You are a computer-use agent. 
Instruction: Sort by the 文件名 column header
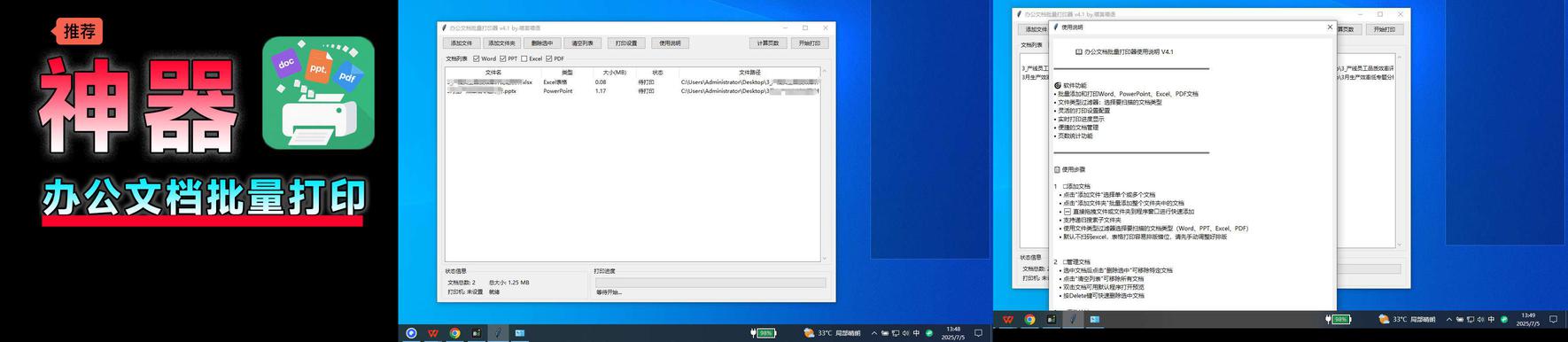click(493, 73)
